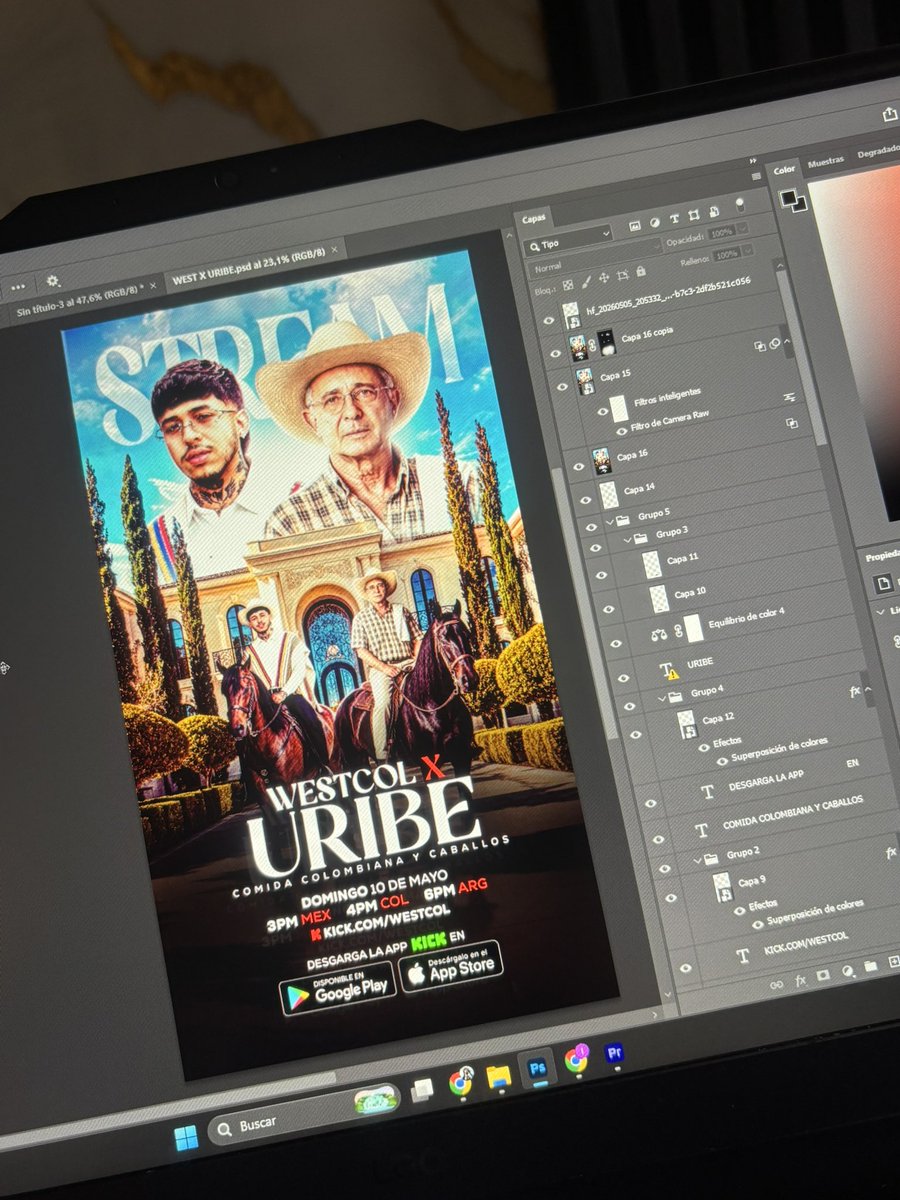Lock artboard nesting icon

click(622, 275)
